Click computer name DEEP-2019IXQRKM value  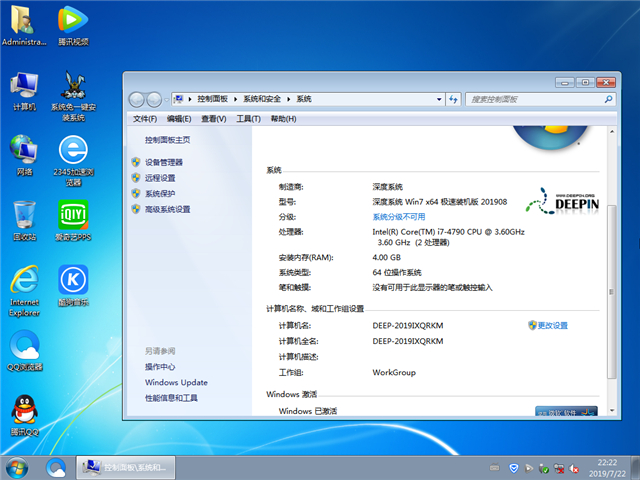click(408, 325)
